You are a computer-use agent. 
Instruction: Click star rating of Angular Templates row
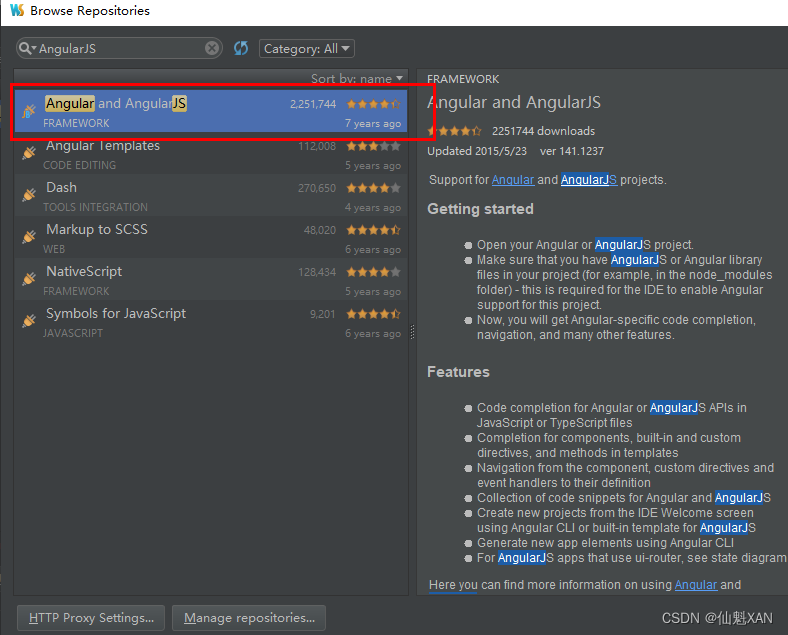373,146
